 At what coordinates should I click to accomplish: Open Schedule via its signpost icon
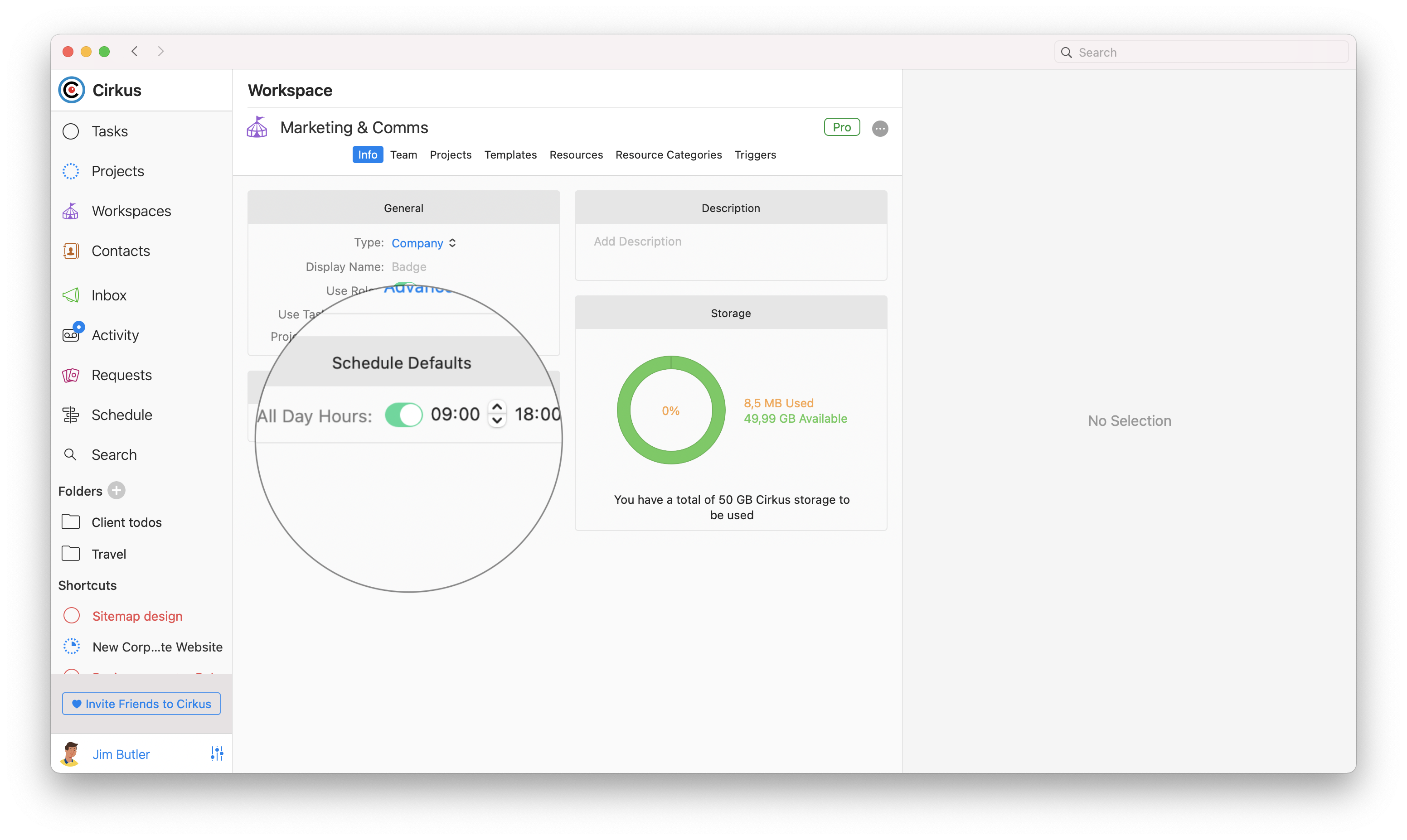click(71, 415)
